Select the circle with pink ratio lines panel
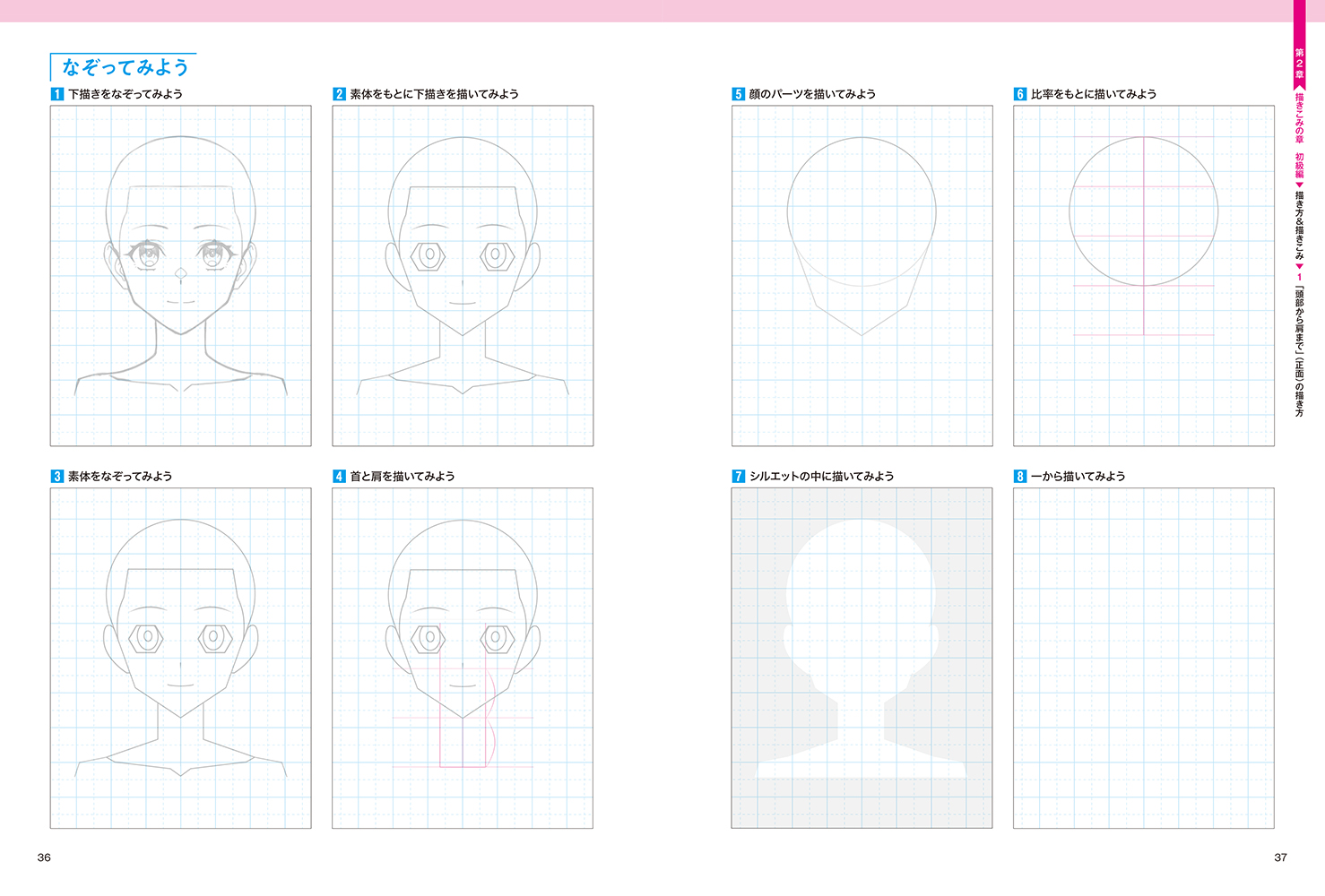 coord(1143,276)
